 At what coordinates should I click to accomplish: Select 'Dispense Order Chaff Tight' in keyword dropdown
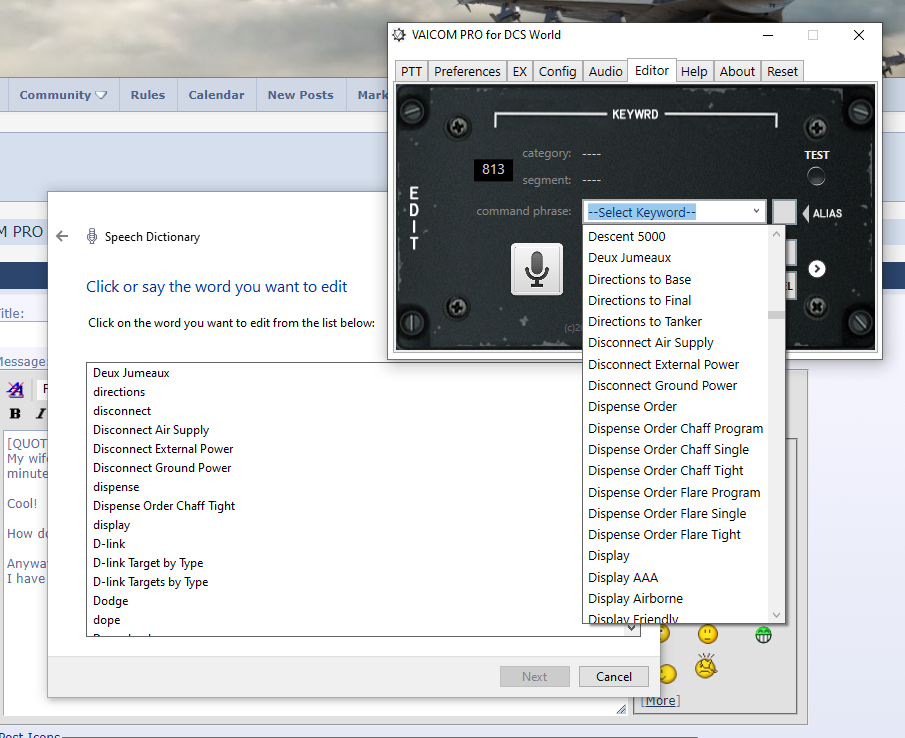tap(676, 471)
